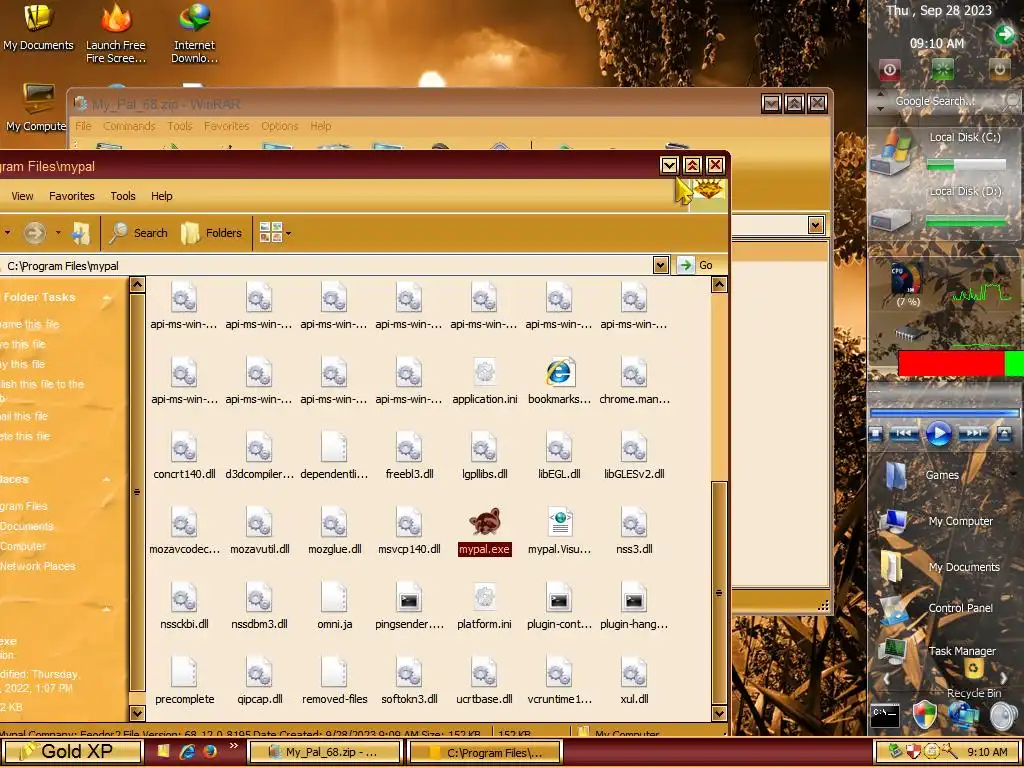Select libGLESv2.dll file

coord(634,457)
